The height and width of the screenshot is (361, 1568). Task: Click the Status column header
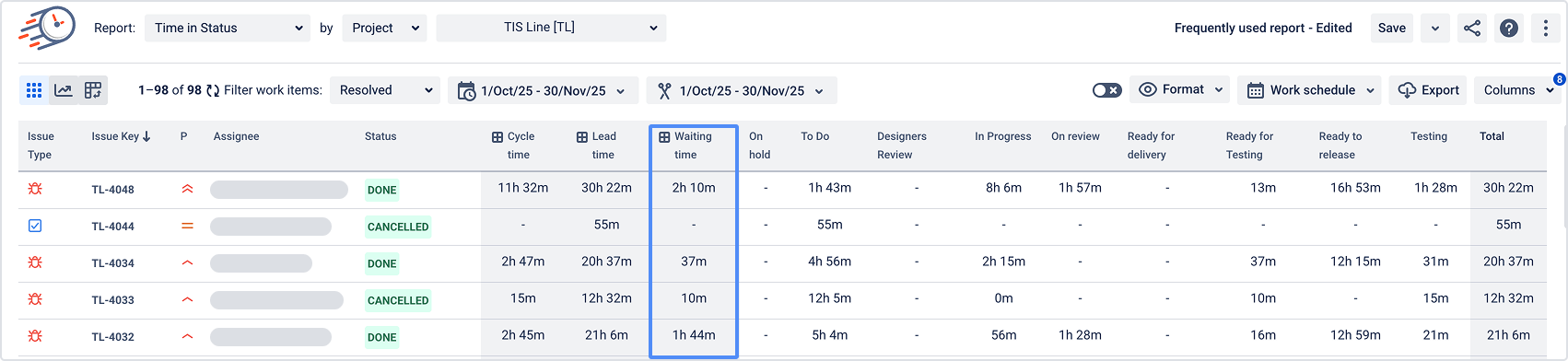(x=380, y=136)
